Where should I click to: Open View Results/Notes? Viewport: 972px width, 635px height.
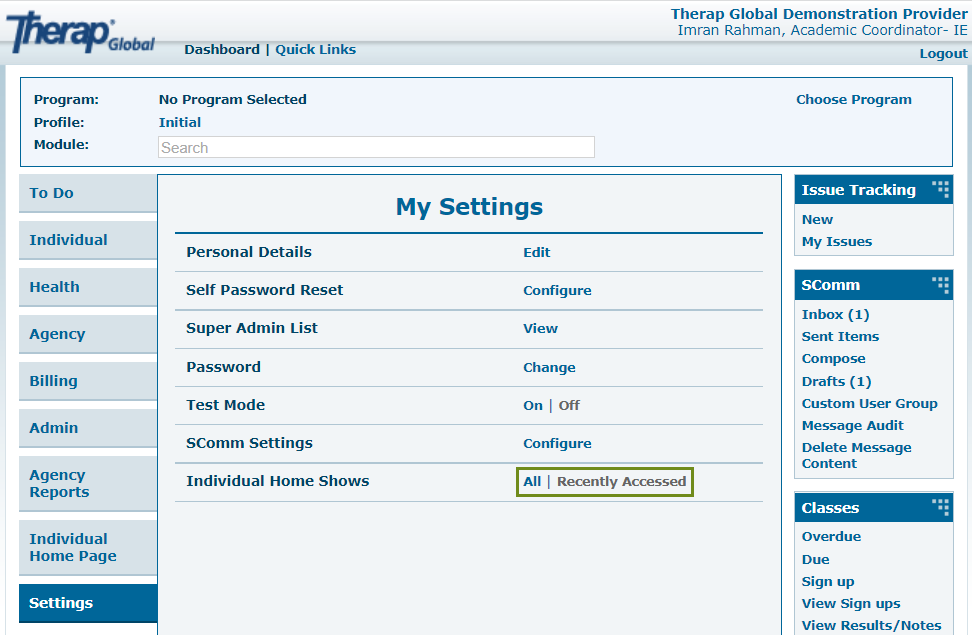point(872,626)
